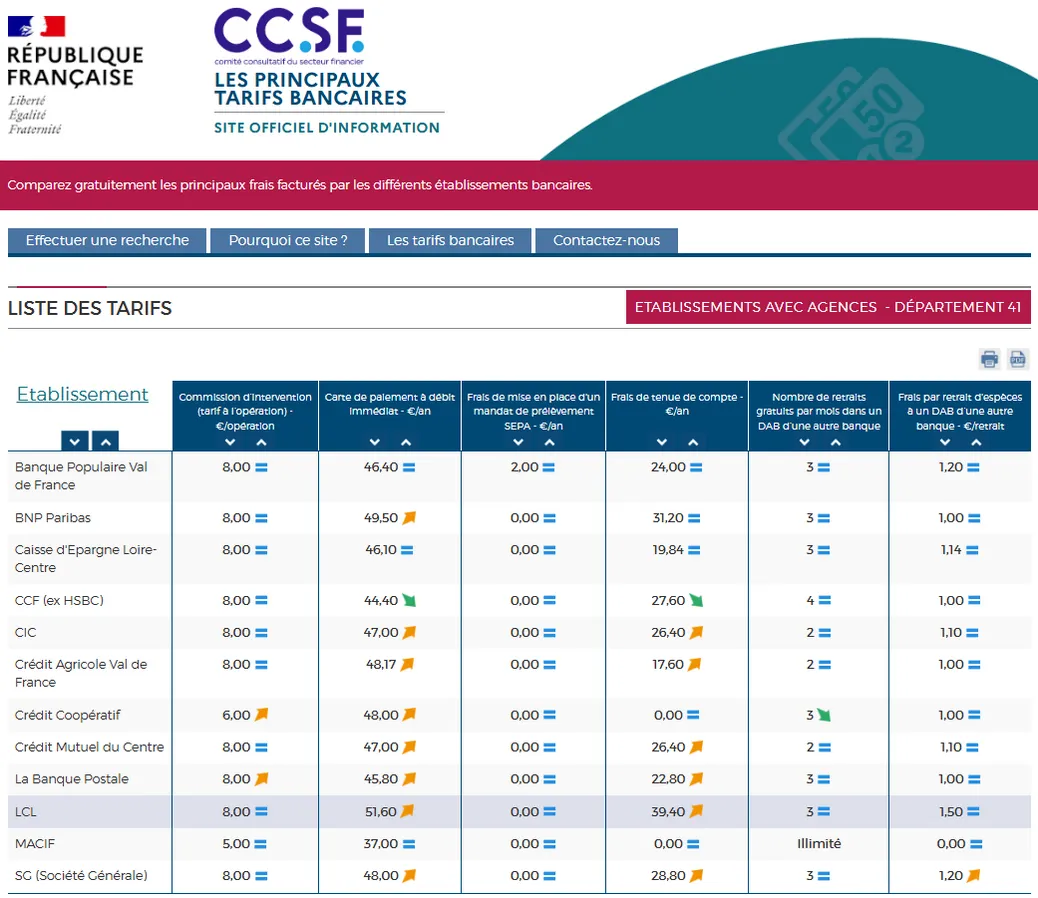
Task: Click Caisse d'Epargne account fee 19,84
Action: (668, 550)
